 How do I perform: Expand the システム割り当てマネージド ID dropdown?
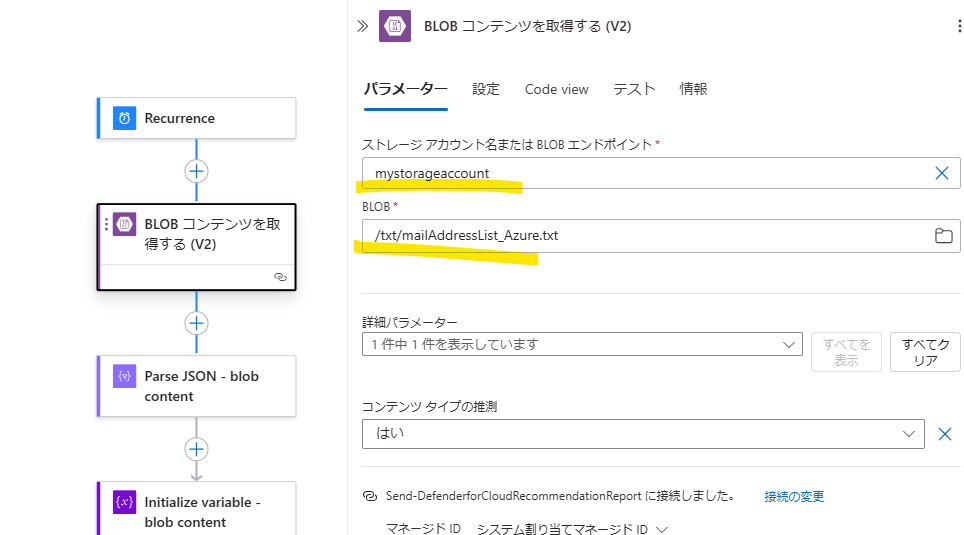coord(572,529)
